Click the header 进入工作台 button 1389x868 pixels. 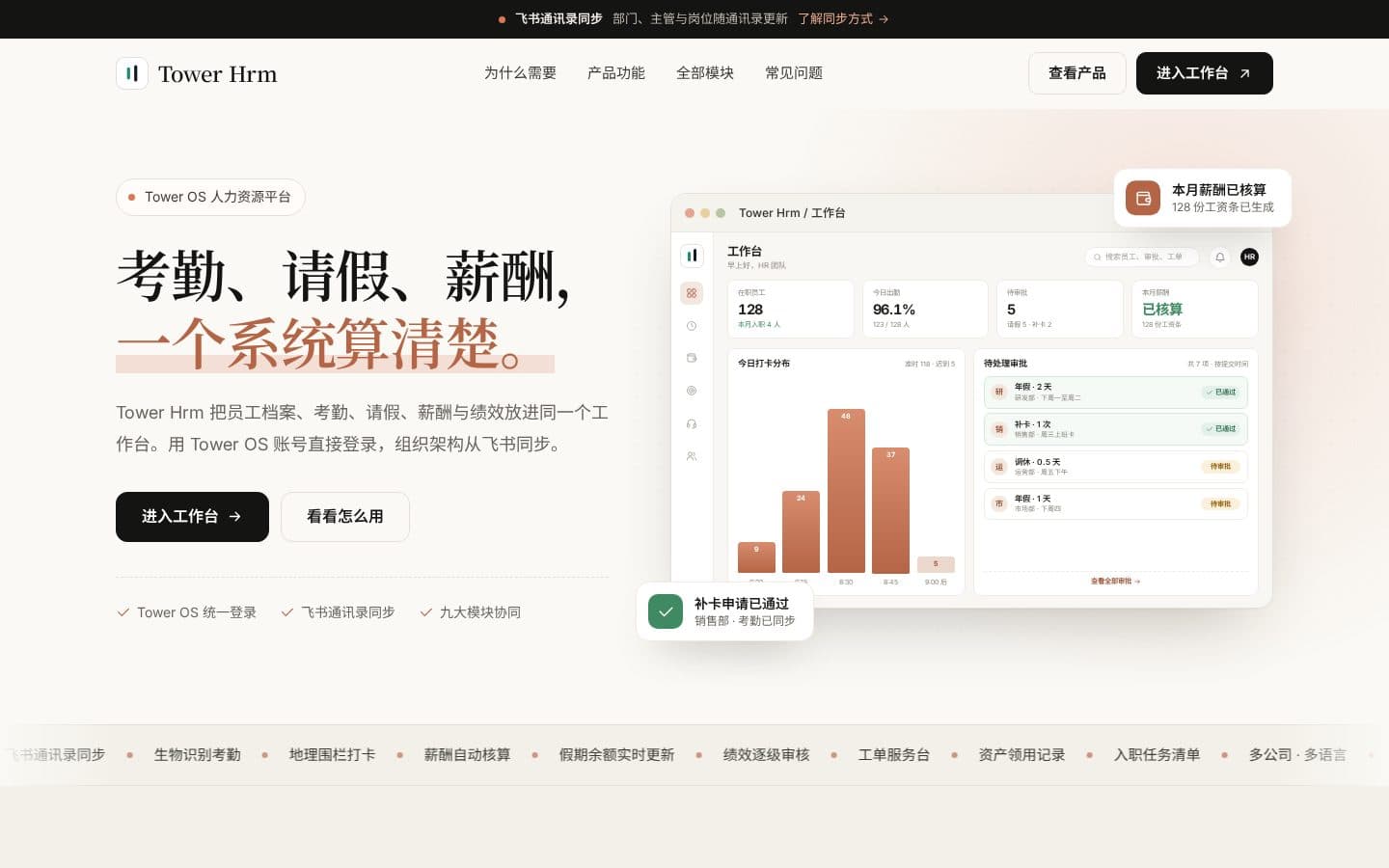1205,73
